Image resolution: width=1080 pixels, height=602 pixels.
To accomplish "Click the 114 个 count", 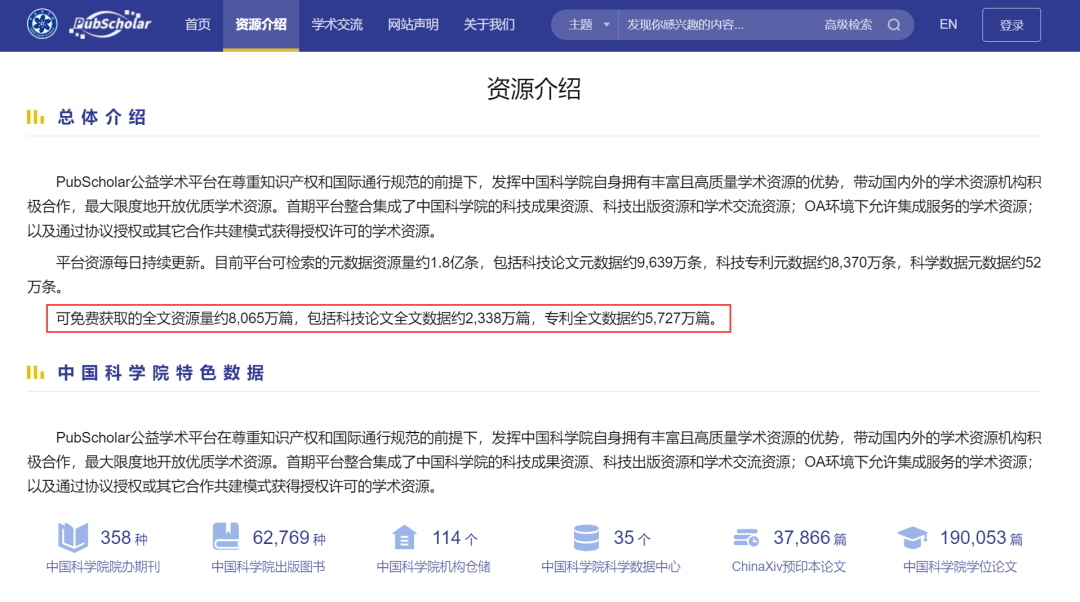I will tap(455, 537).
